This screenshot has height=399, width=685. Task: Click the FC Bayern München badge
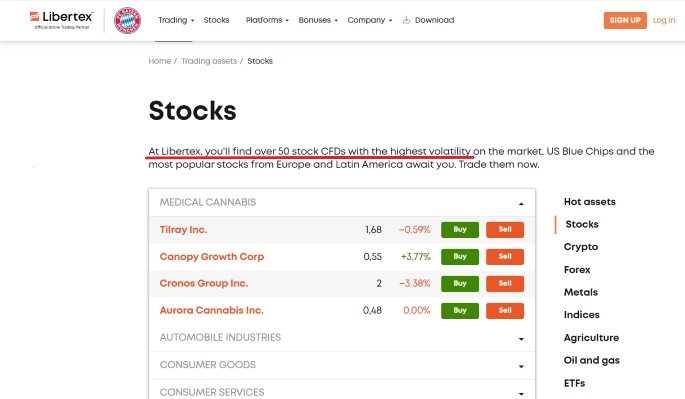tap(127, 20)
